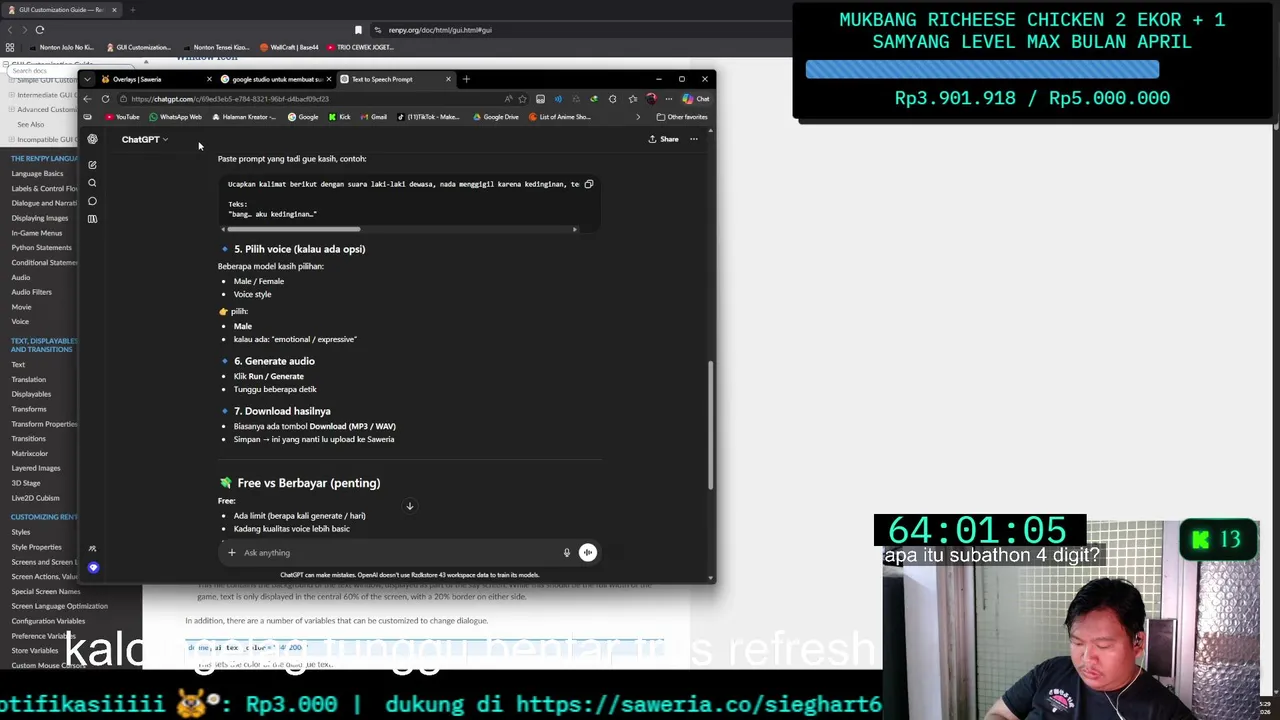Screen dimensions: 1280x720
Task: Click the donation goal progress bar
Action: tap(982, 69)
